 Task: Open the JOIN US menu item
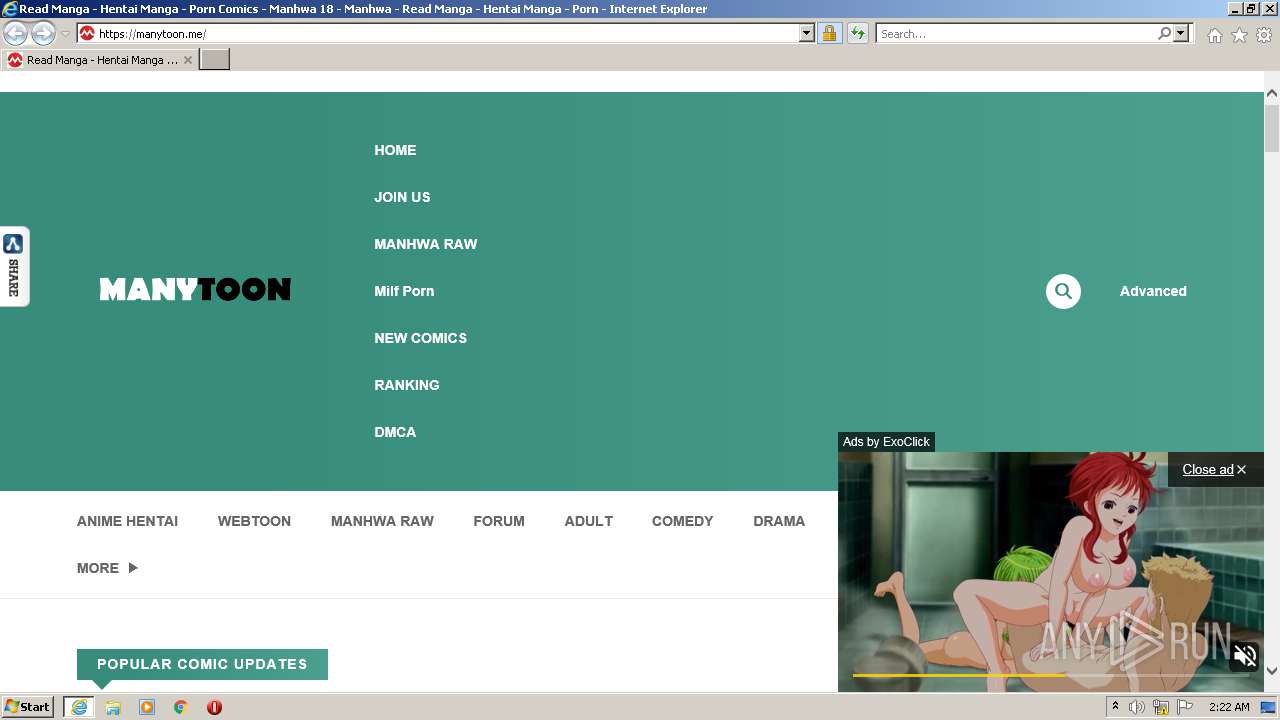coord(402,197)
